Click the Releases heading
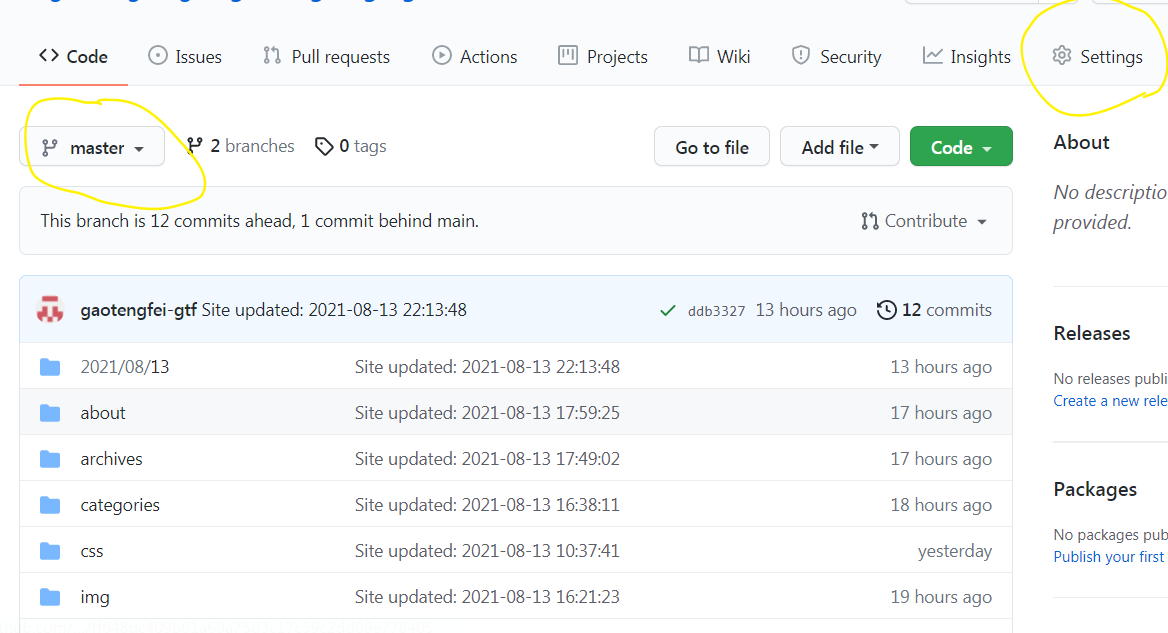This screenshot has height=633, width=1168. click(1091, 334)
